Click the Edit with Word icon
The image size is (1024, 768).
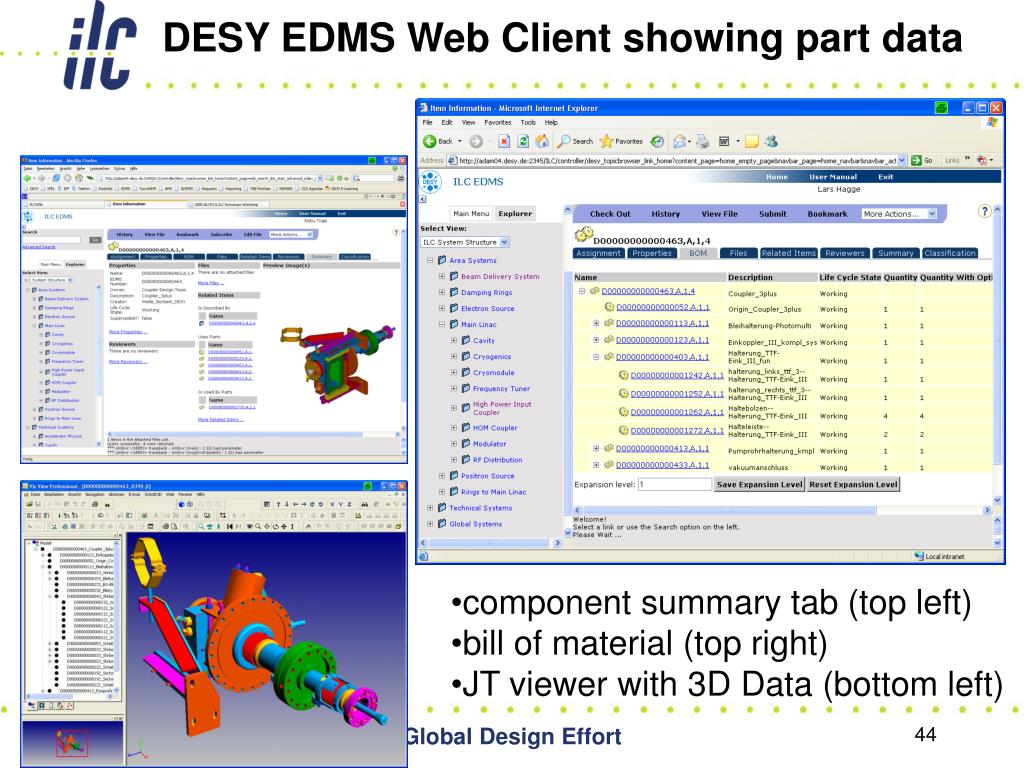point(724,141)
